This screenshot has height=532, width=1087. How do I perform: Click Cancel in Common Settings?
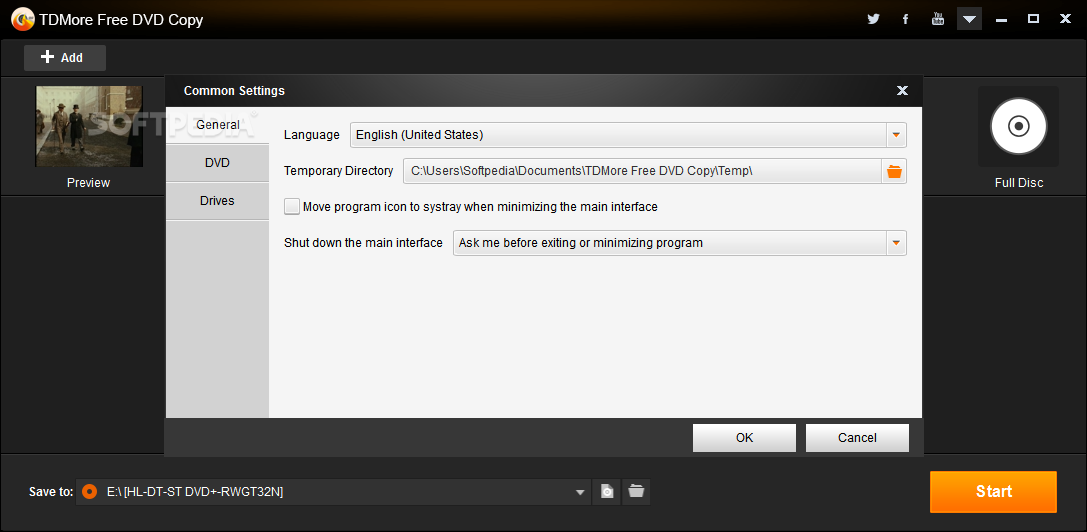[858, 438]
